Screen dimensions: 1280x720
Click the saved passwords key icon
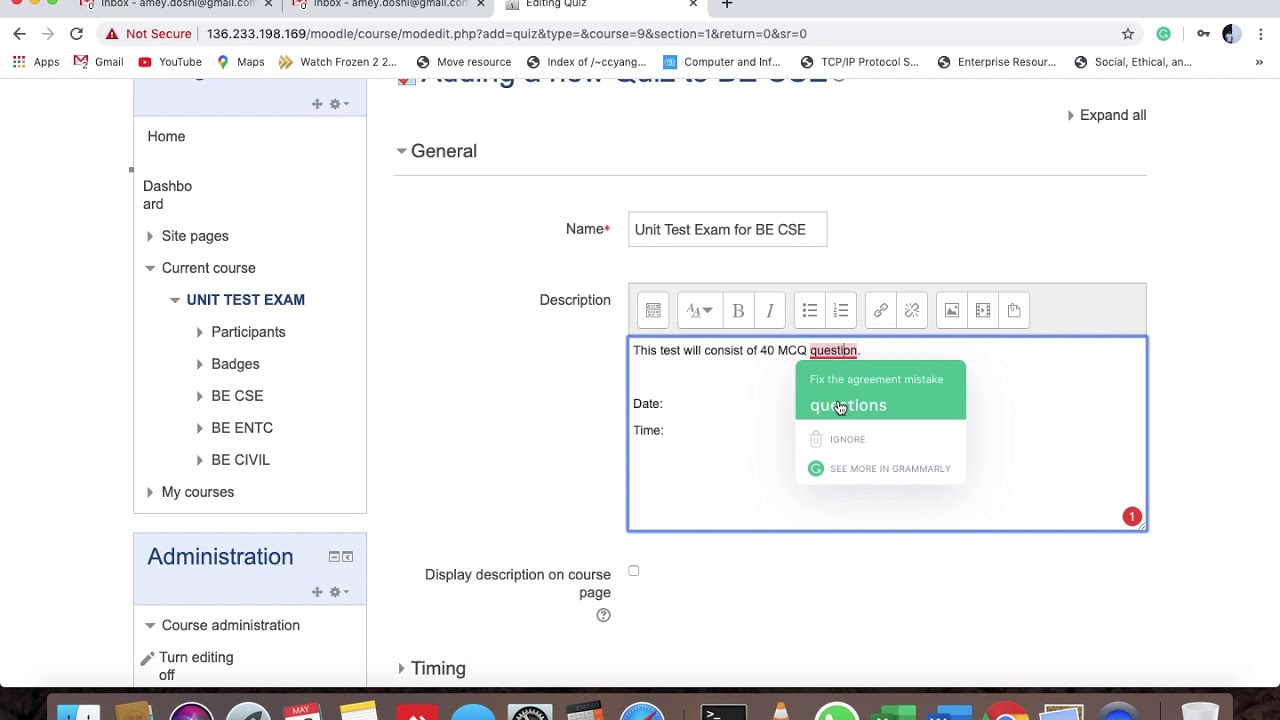pyautogui.click(x=1203, y=34)
